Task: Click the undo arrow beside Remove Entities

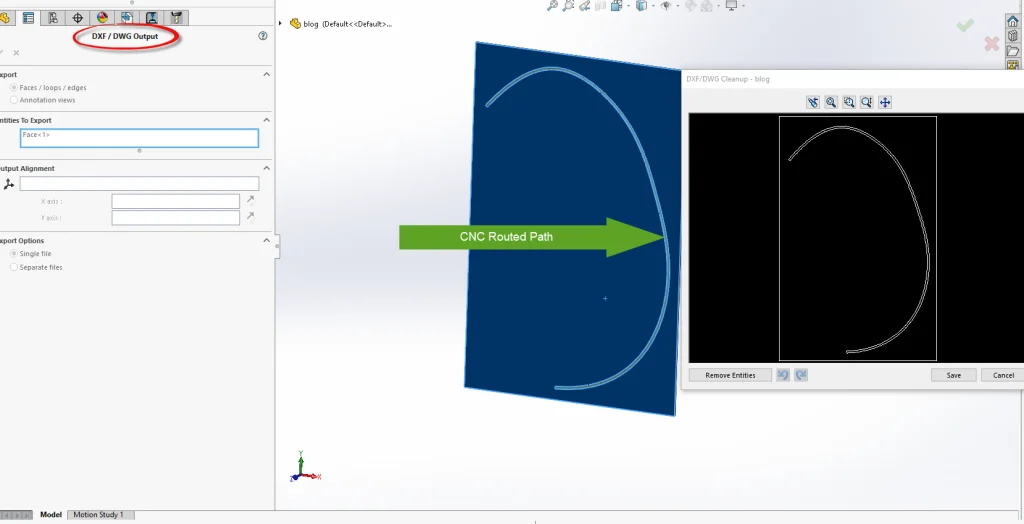Action: pos(783,375)
